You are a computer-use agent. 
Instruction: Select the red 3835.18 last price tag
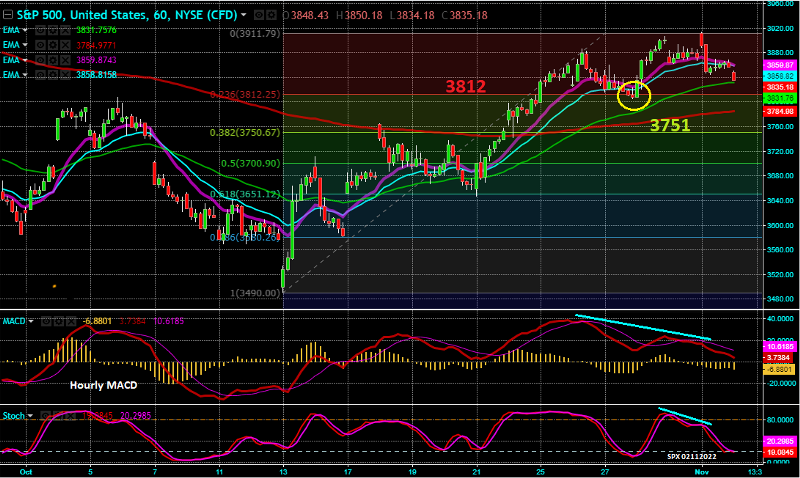pos(780,87)
